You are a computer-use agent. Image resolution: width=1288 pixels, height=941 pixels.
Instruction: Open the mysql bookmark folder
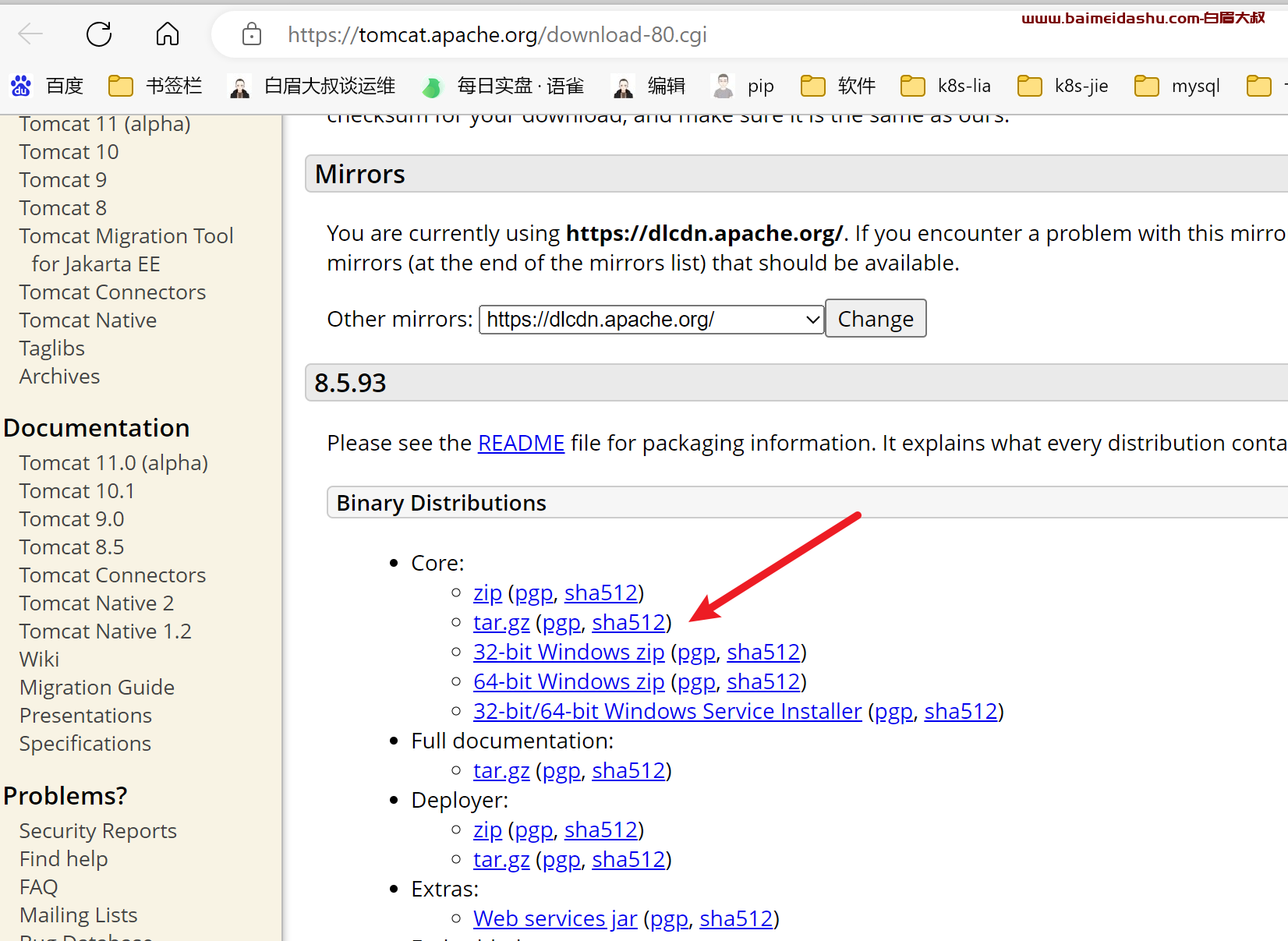pos(1177,86)
